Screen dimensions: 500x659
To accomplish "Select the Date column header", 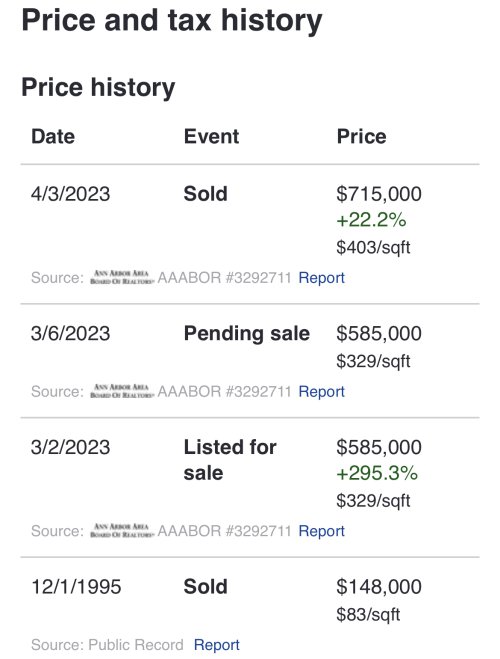I will click(x=53, y=137).
